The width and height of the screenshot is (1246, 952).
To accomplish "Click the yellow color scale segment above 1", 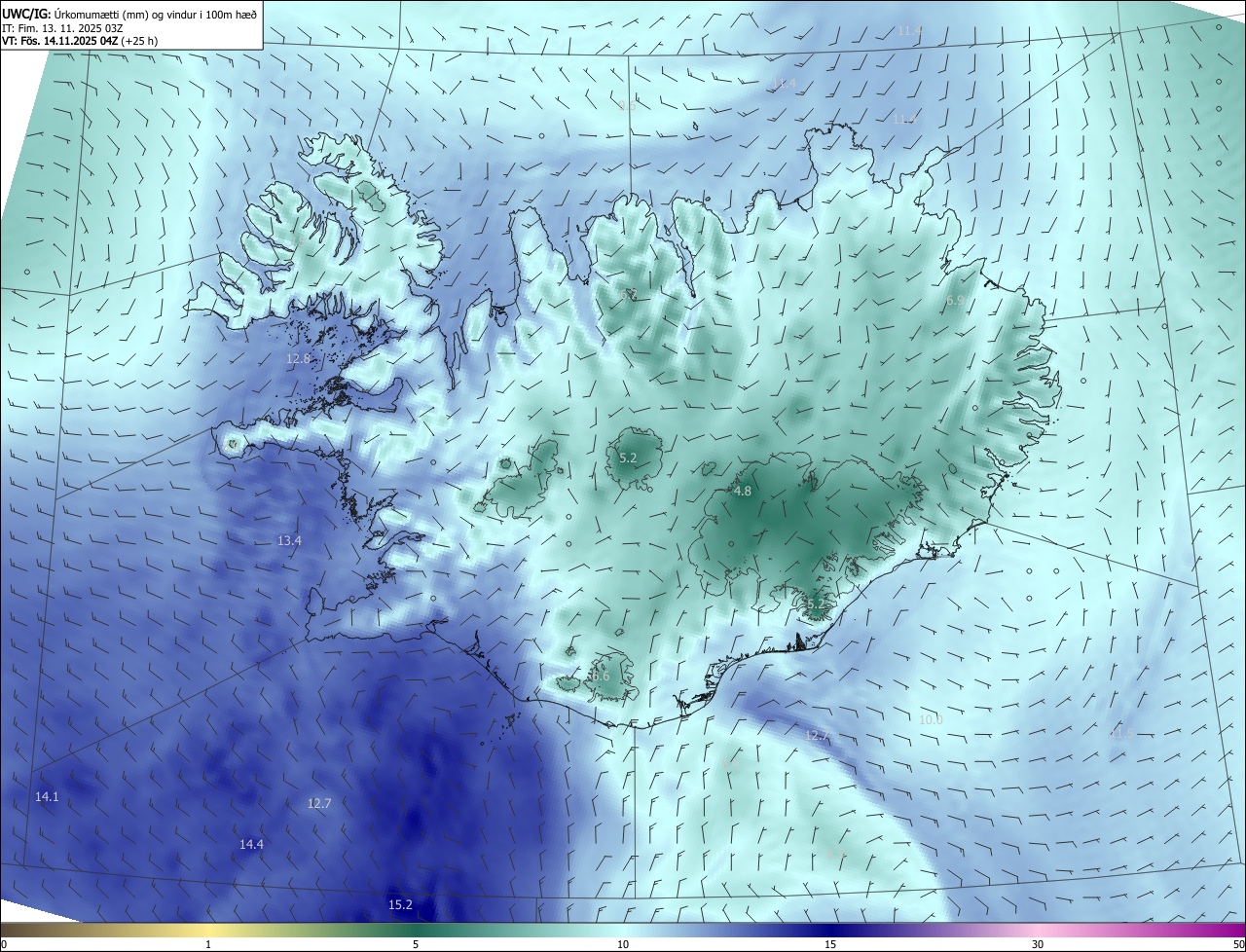I will pos(208,930).
